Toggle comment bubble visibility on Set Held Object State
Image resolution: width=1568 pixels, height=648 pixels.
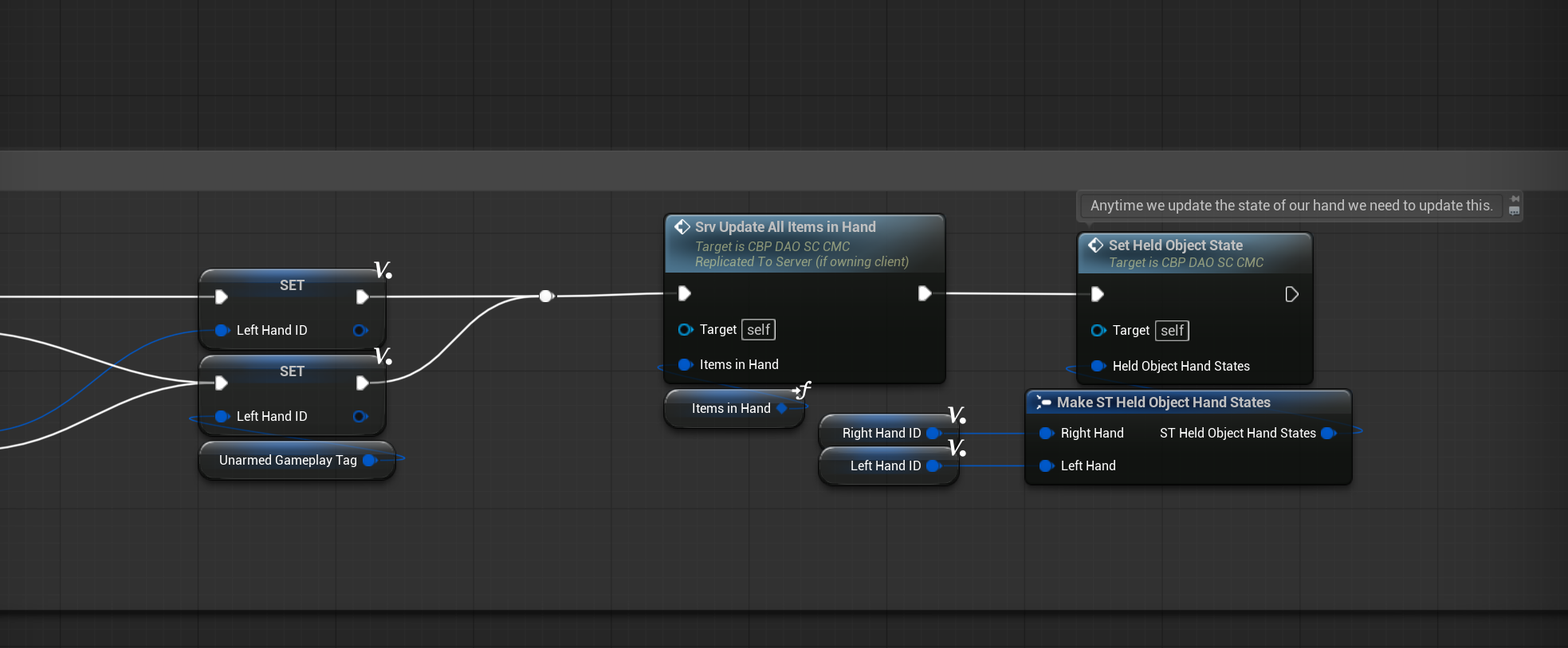click(1515, 211)
